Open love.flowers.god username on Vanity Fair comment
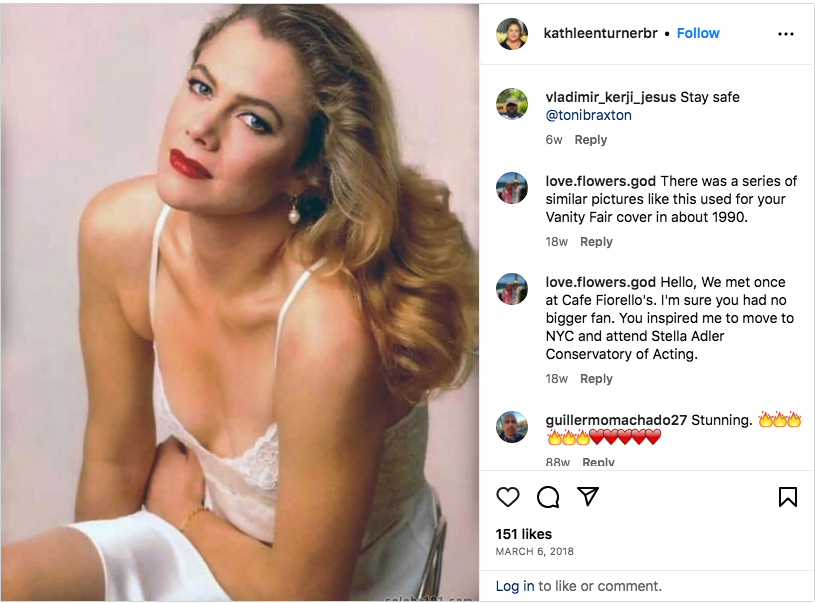The height and width of the screenshot is (603, 815). (x=600, y=181)
